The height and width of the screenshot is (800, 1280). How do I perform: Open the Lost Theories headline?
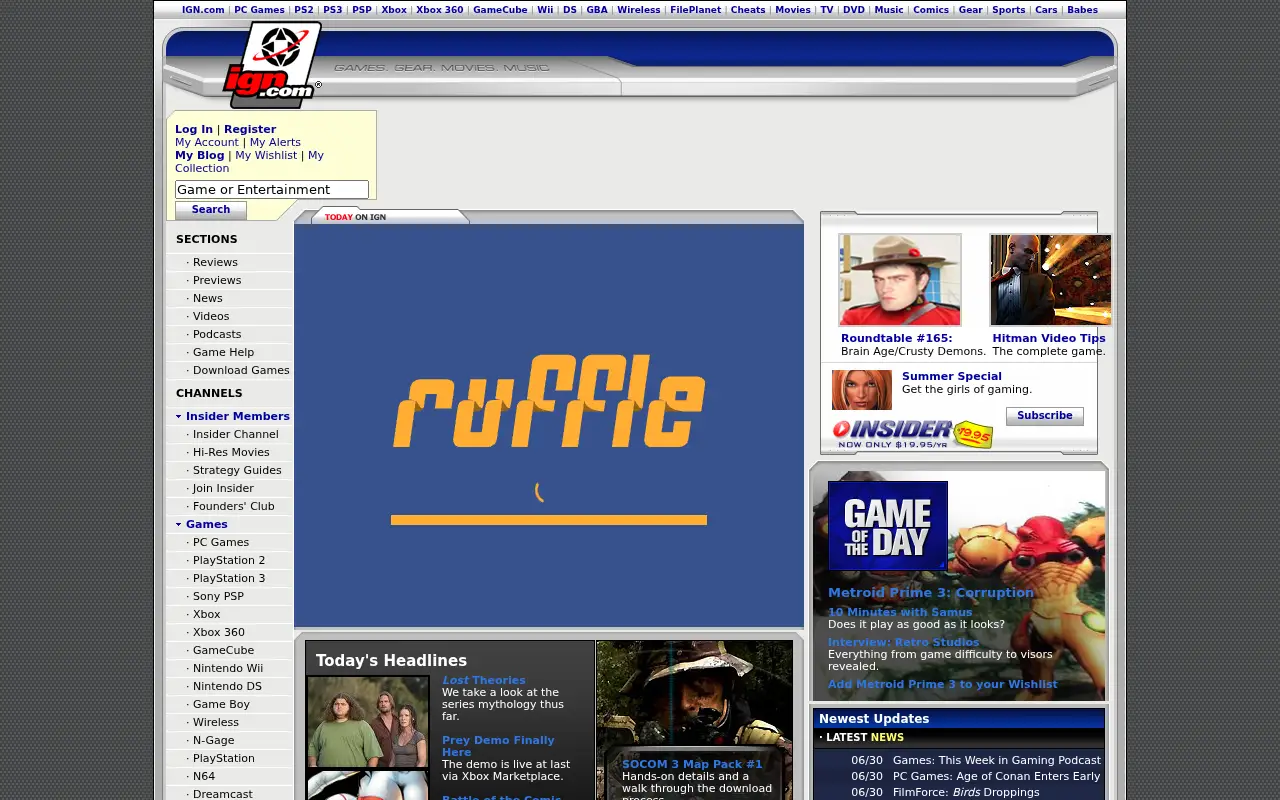pos(484,680)
